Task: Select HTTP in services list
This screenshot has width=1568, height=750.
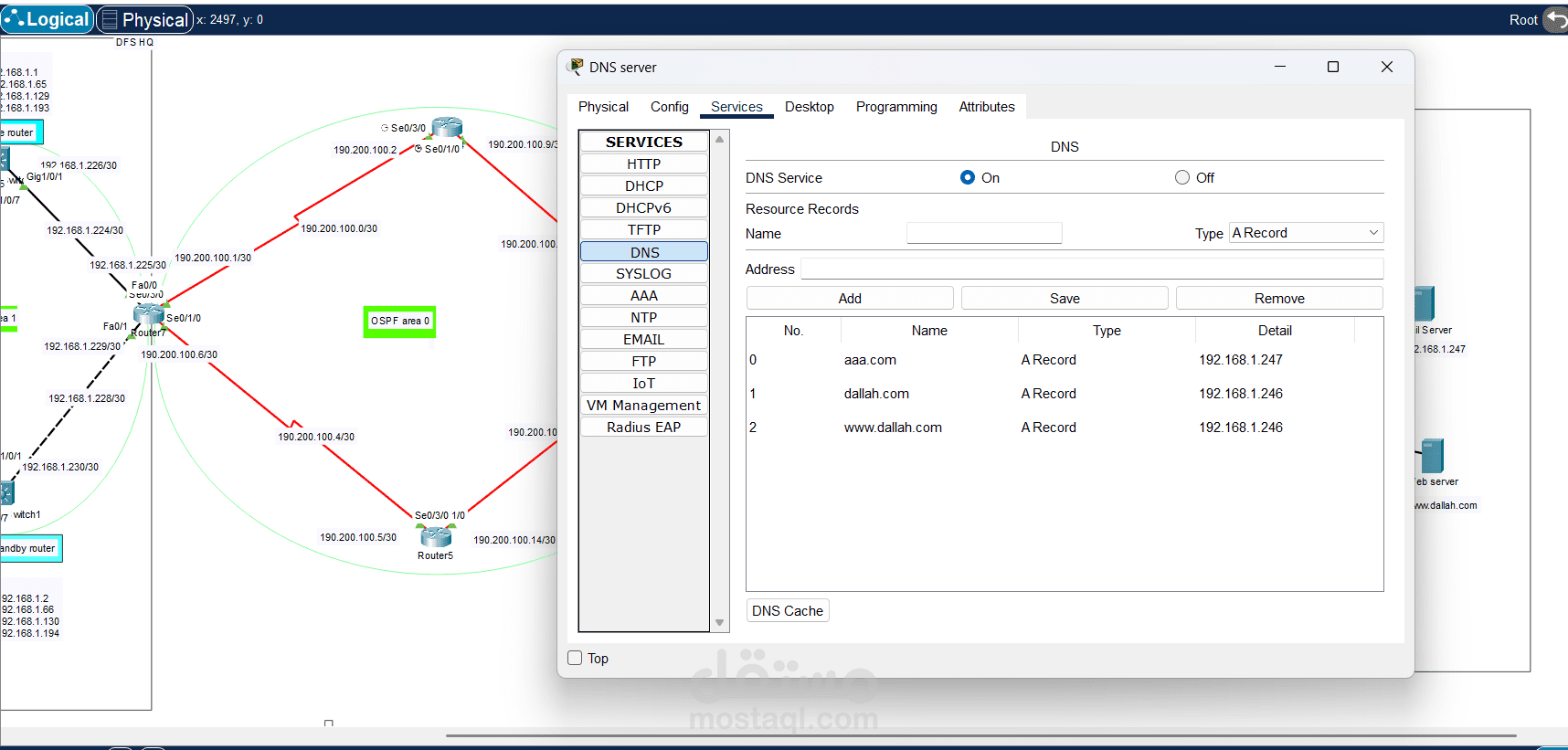Action: (x=644, y=164)
